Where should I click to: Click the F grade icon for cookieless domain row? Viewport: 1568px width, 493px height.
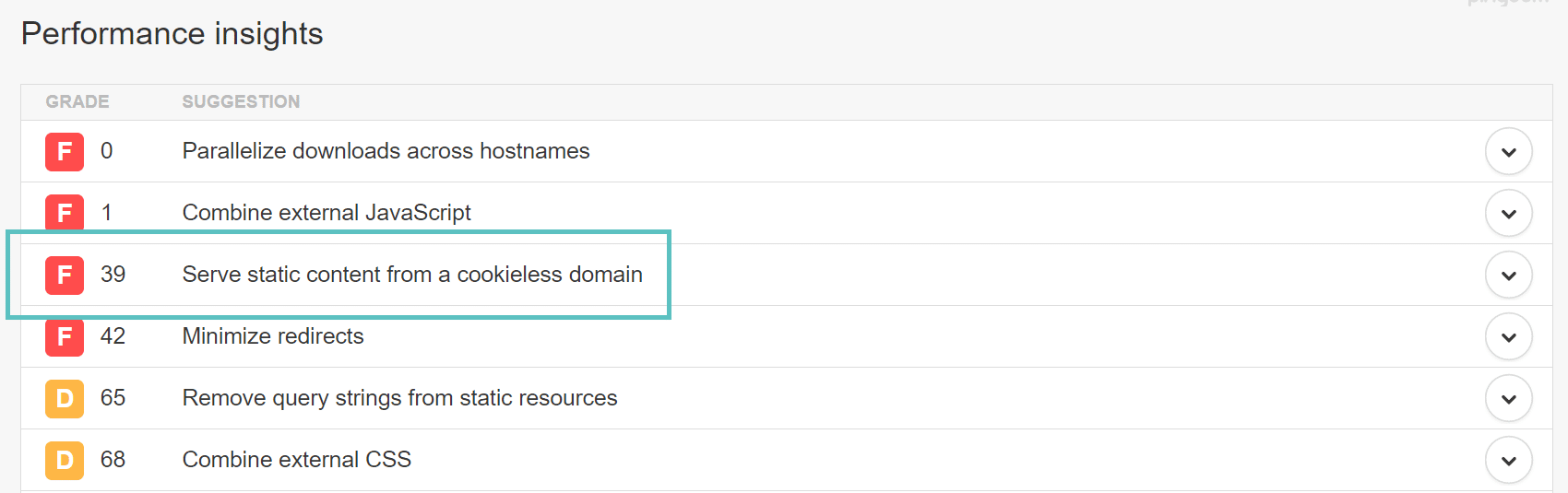coord(65,275)
